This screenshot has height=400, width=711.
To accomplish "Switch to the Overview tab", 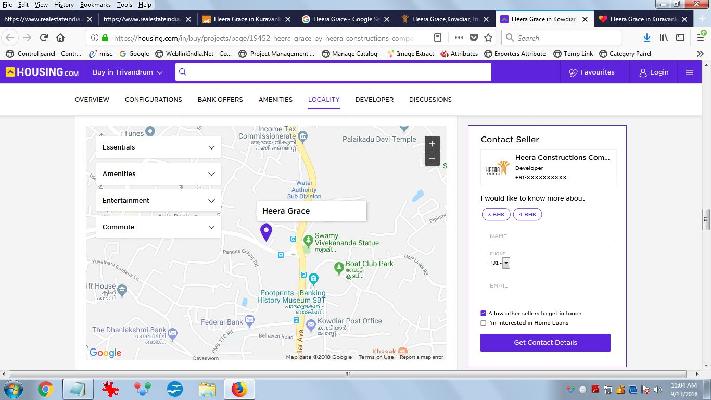I will click(92, 99).
